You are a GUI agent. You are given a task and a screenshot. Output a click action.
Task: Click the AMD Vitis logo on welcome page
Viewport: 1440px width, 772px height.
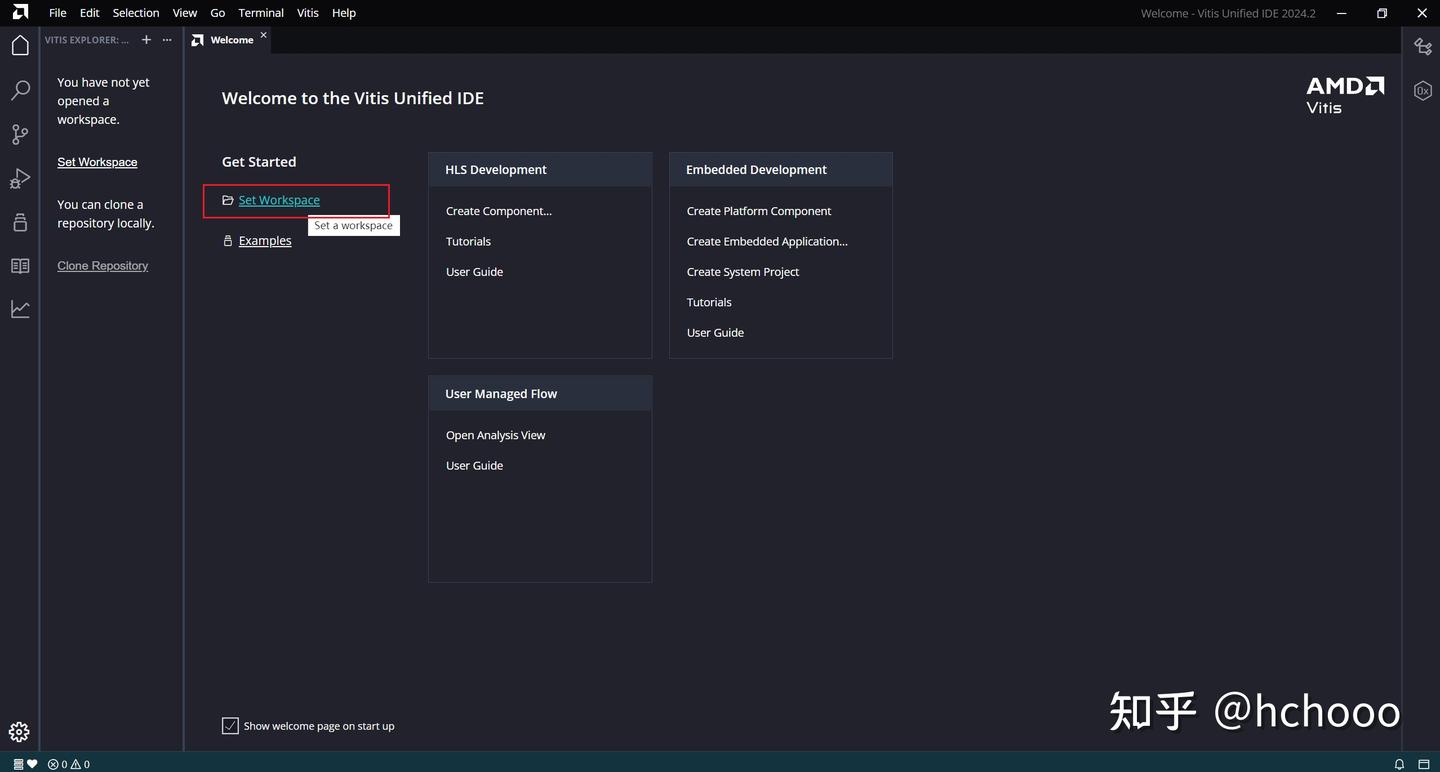point(1345,96)
